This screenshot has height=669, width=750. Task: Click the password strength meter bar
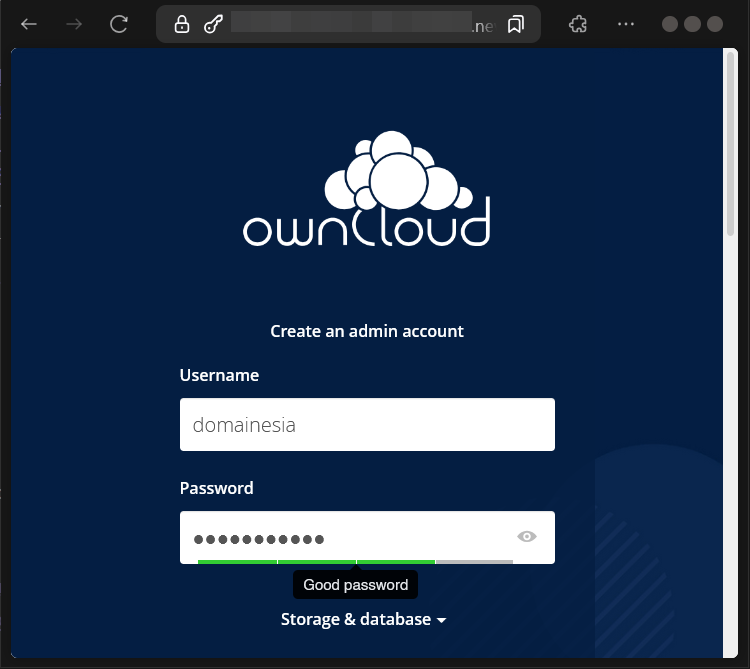point(355,562)
